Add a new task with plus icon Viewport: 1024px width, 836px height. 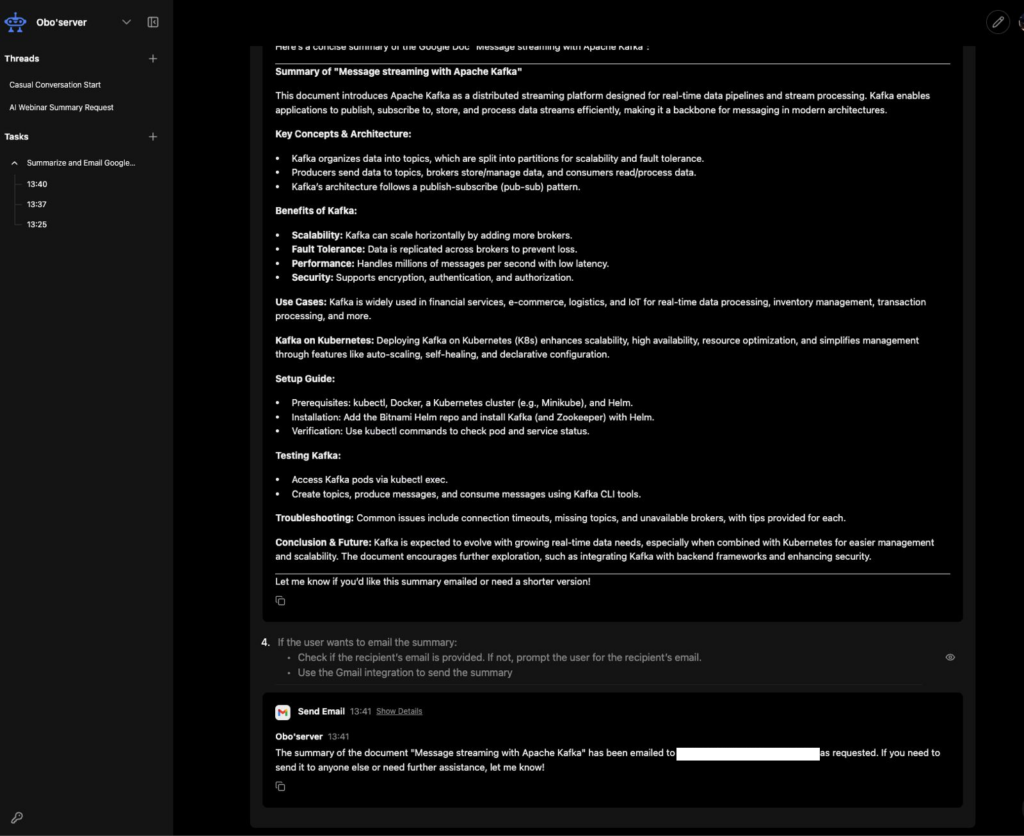[x=153, y=137]
